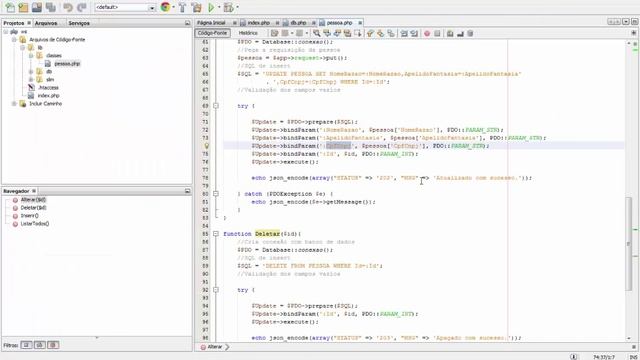This screenshot has width=640, height=360.
Task: Click the Undo toolbar icon
Action: click(x=68, y=7)
